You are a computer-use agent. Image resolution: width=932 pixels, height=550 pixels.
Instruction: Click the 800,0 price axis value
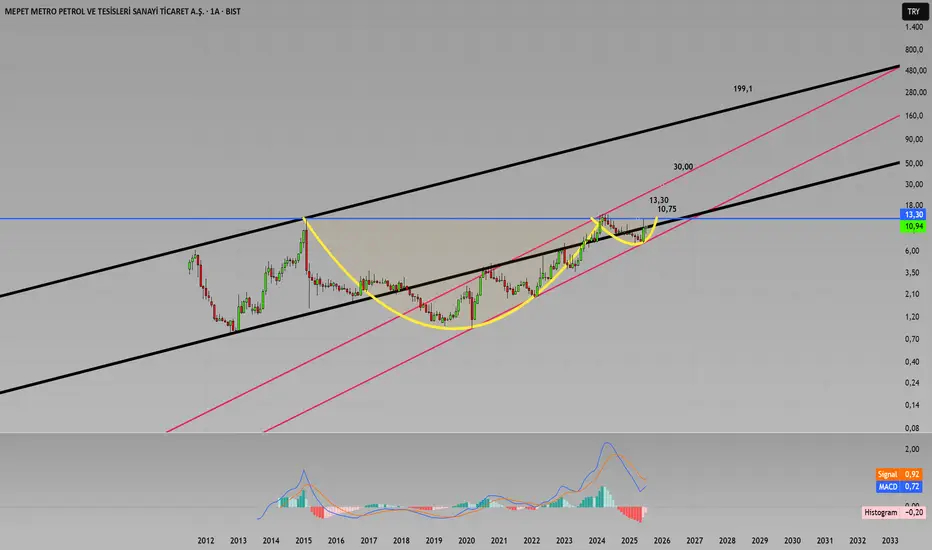pos(914,50)
